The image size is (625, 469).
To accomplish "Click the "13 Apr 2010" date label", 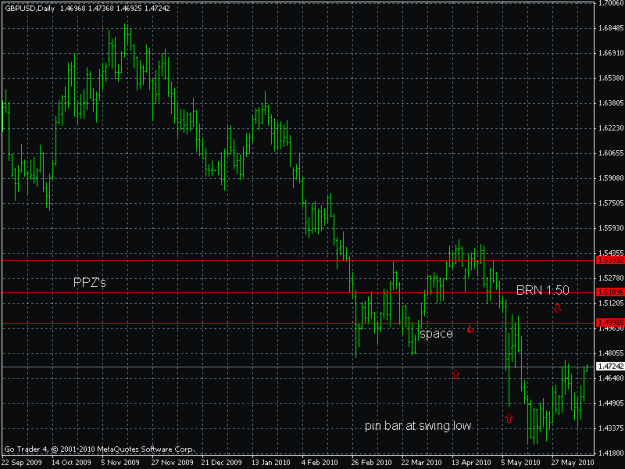I will click(471, 462).
